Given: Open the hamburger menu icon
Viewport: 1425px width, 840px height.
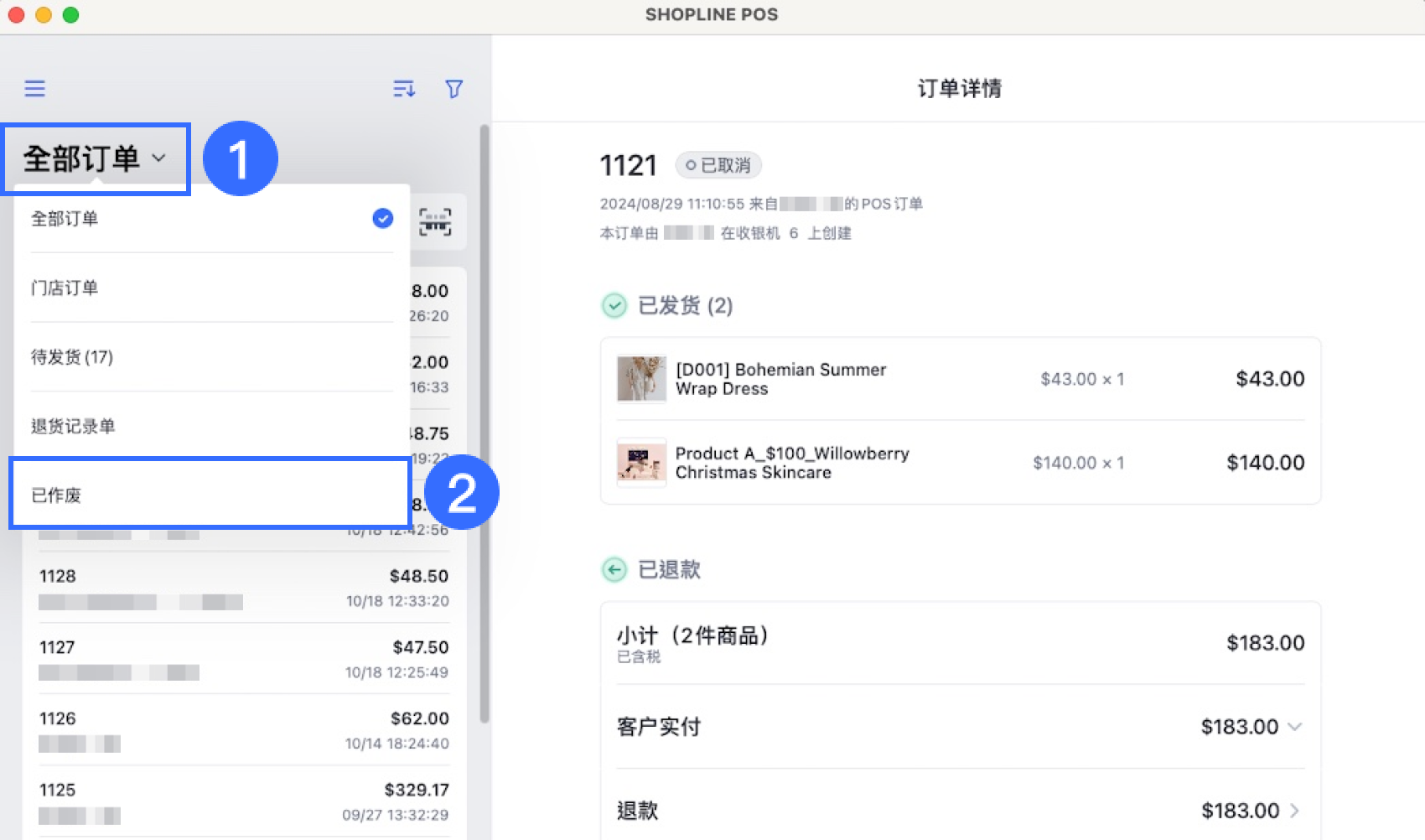Looking at the screenshot, I should coord(34,89).
